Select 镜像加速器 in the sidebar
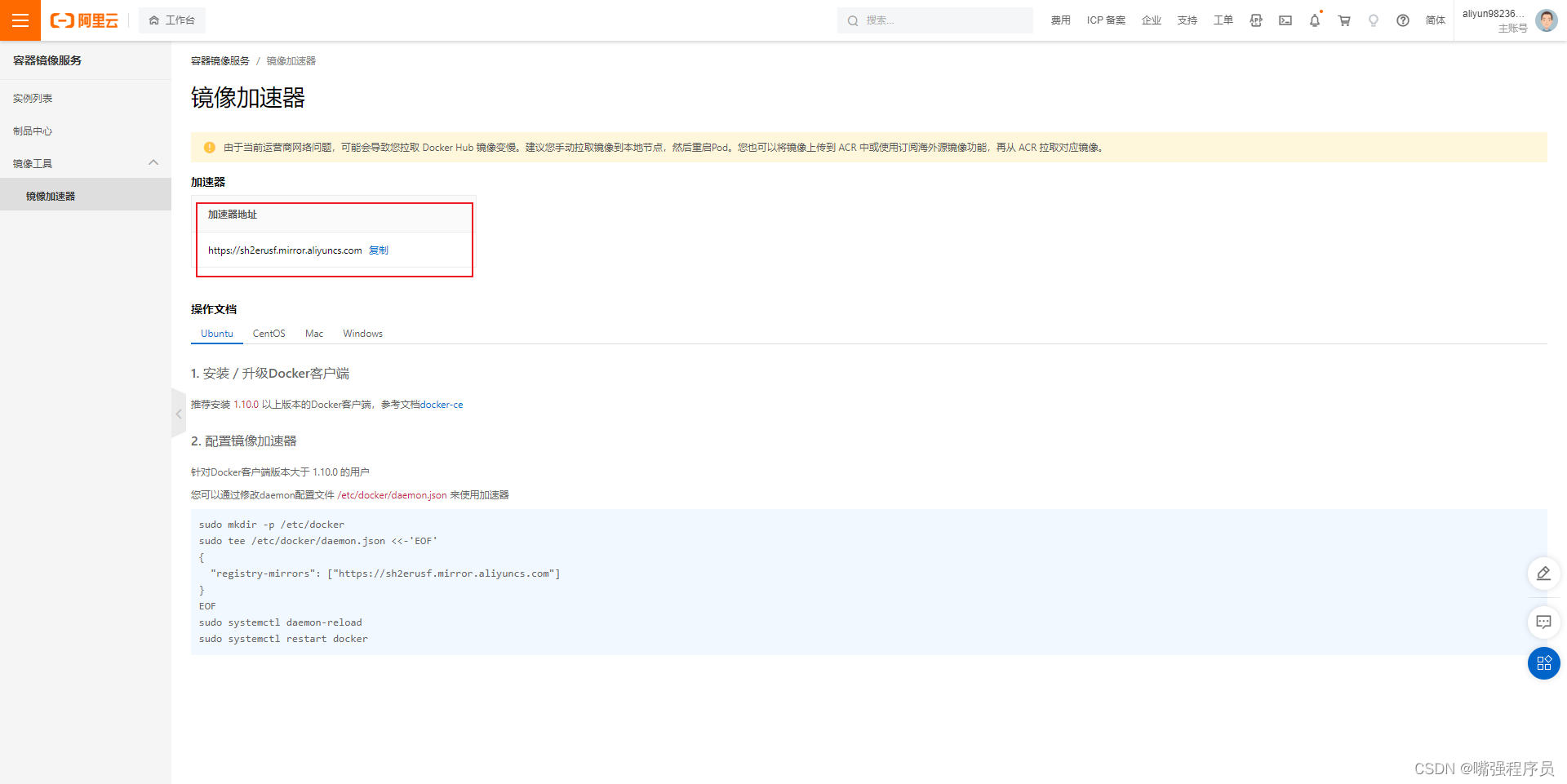1567x784 pixels. click(x=86, y=196)
